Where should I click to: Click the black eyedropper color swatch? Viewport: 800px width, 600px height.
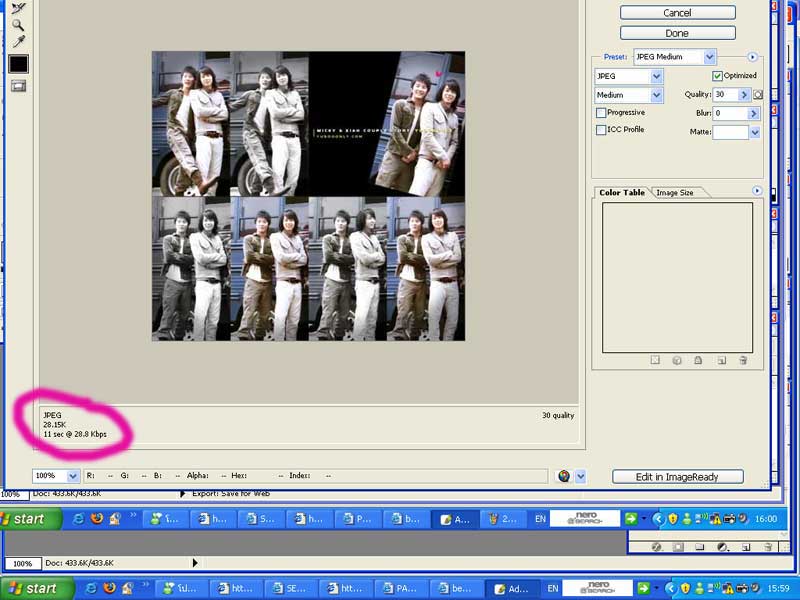tap(18, 64)
